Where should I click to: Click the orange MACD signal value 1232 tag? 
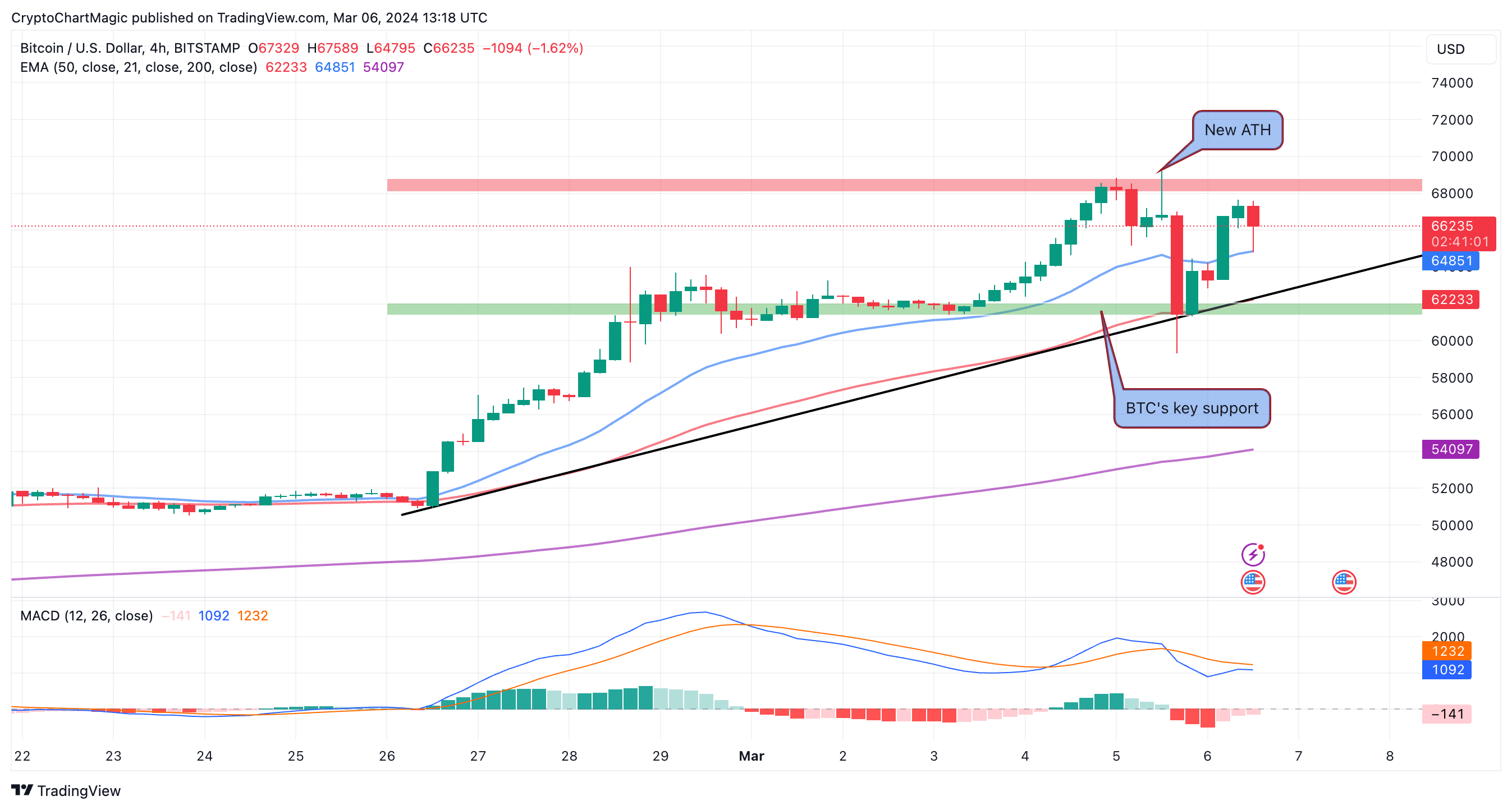pyautogui.click(x=1447, y=651)
